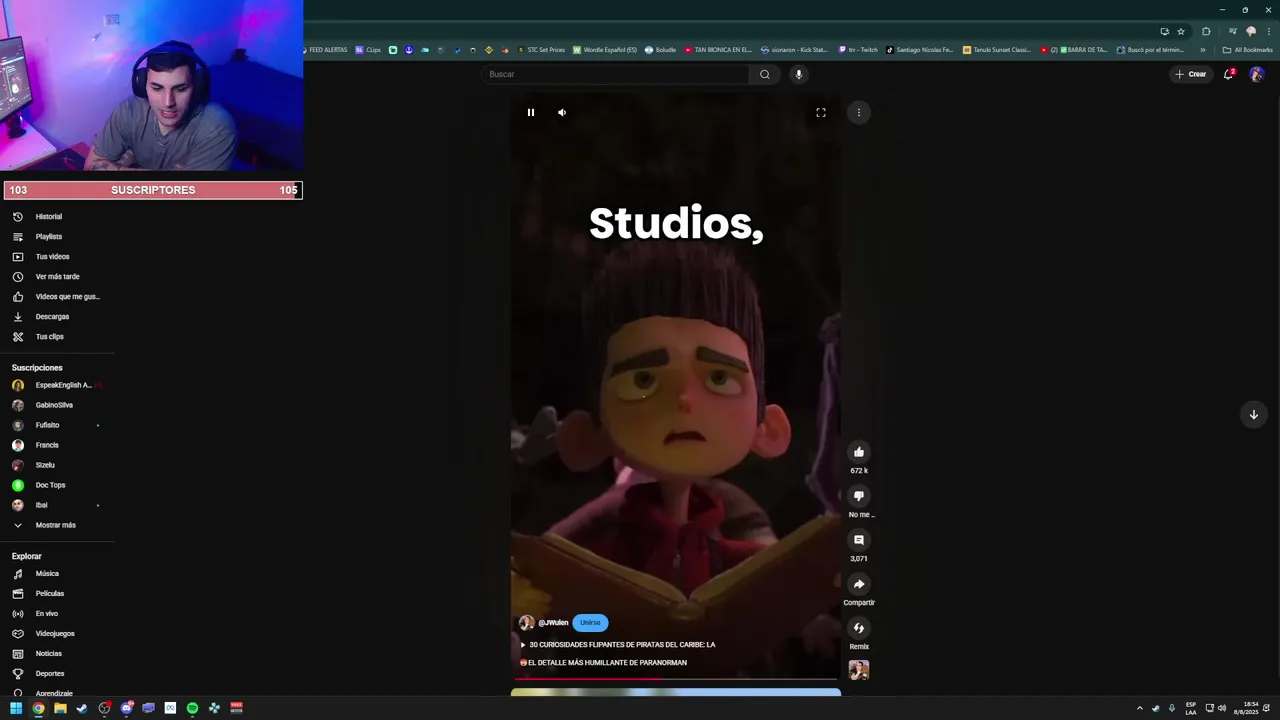Click the magnifier search button
1280x720 pixels.
coord(765,74)
